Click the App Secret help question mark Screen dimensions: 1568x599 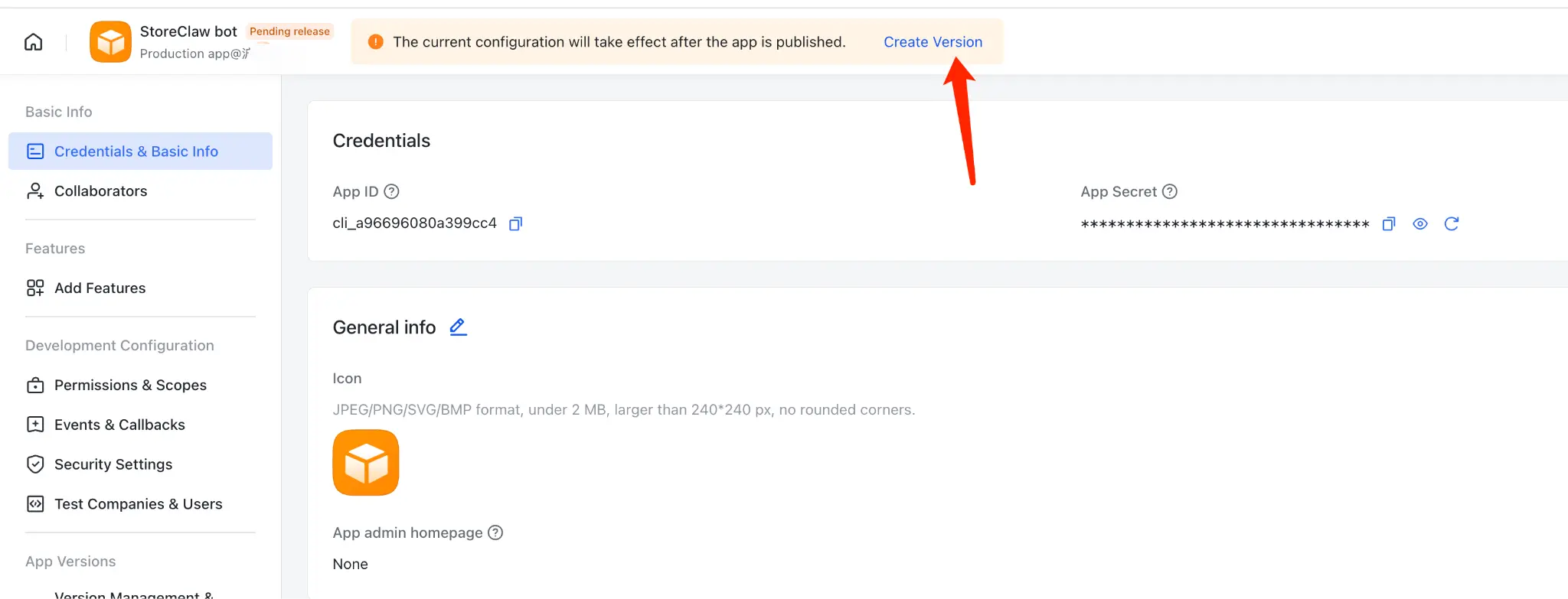[1170, 191]
